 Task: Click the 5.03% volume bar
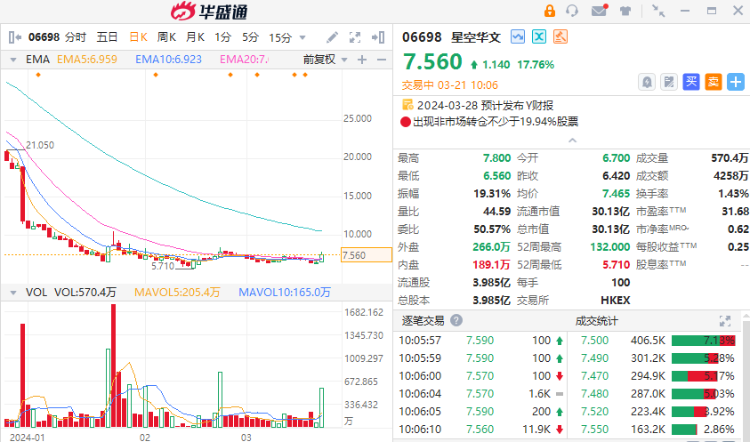coord(694,394)
